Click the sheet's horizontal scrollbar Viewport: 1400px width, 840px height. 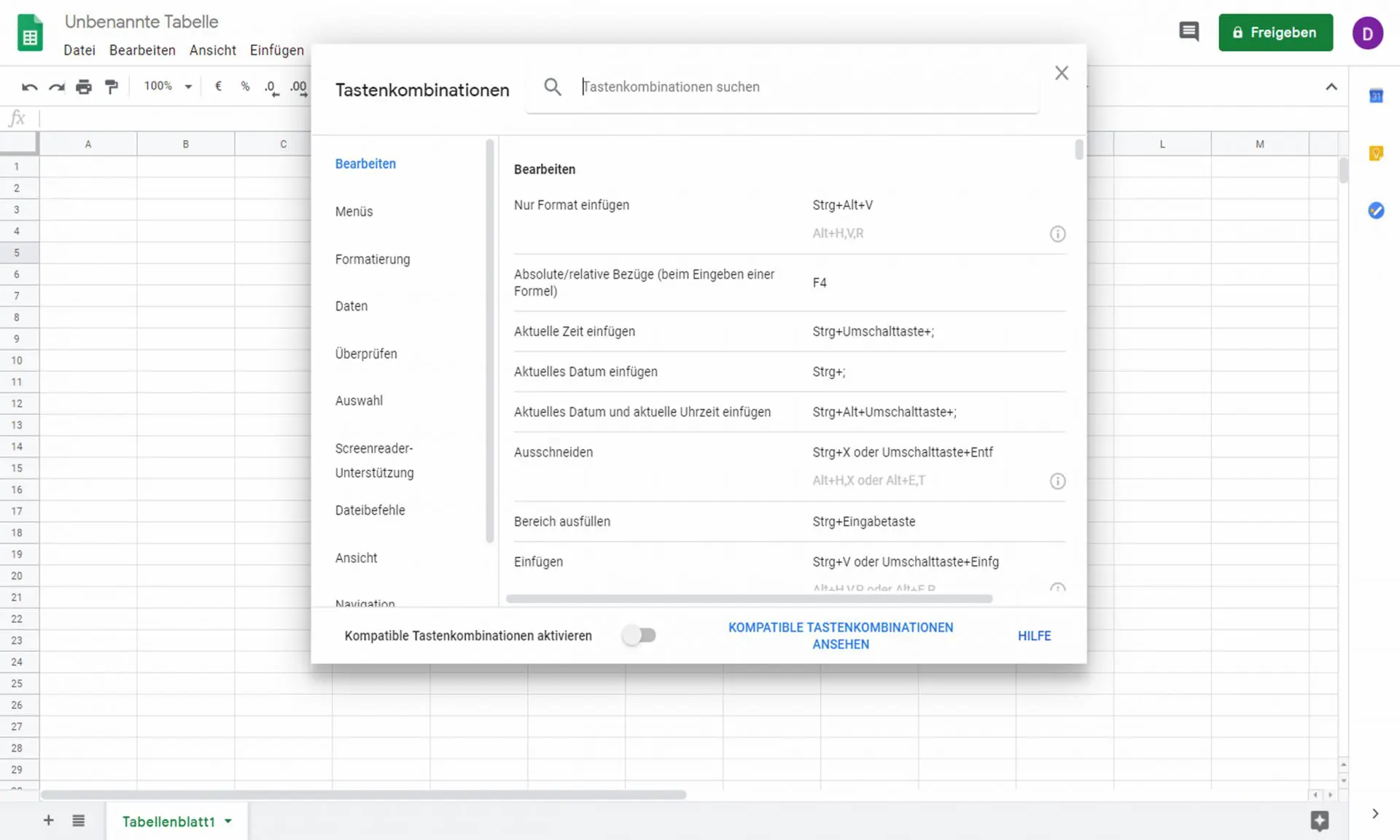(x=363, y=794)
